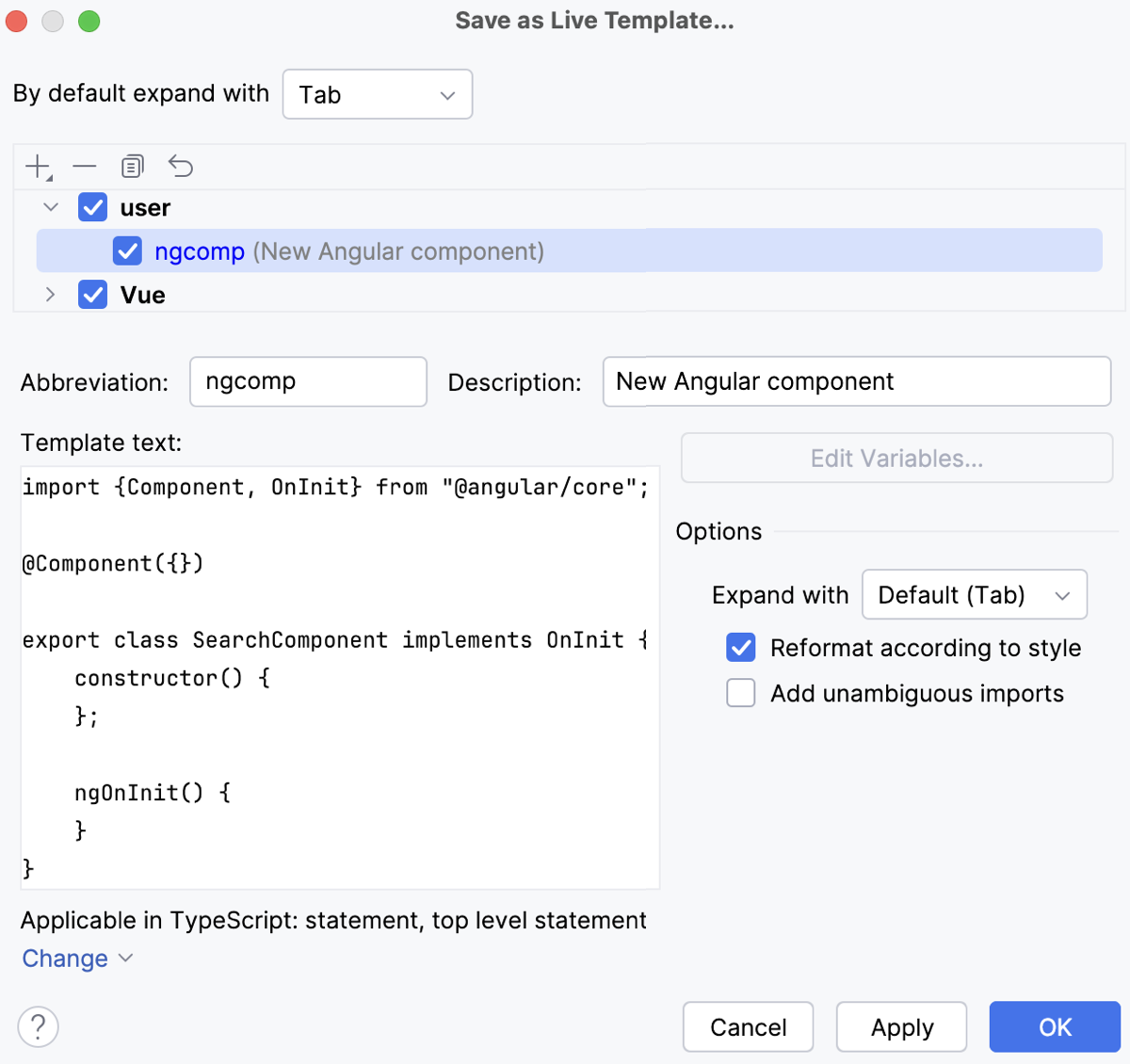Open the default expand with Tab dropdown
The image size is (1130, 1064).
(x=377, y=94)
